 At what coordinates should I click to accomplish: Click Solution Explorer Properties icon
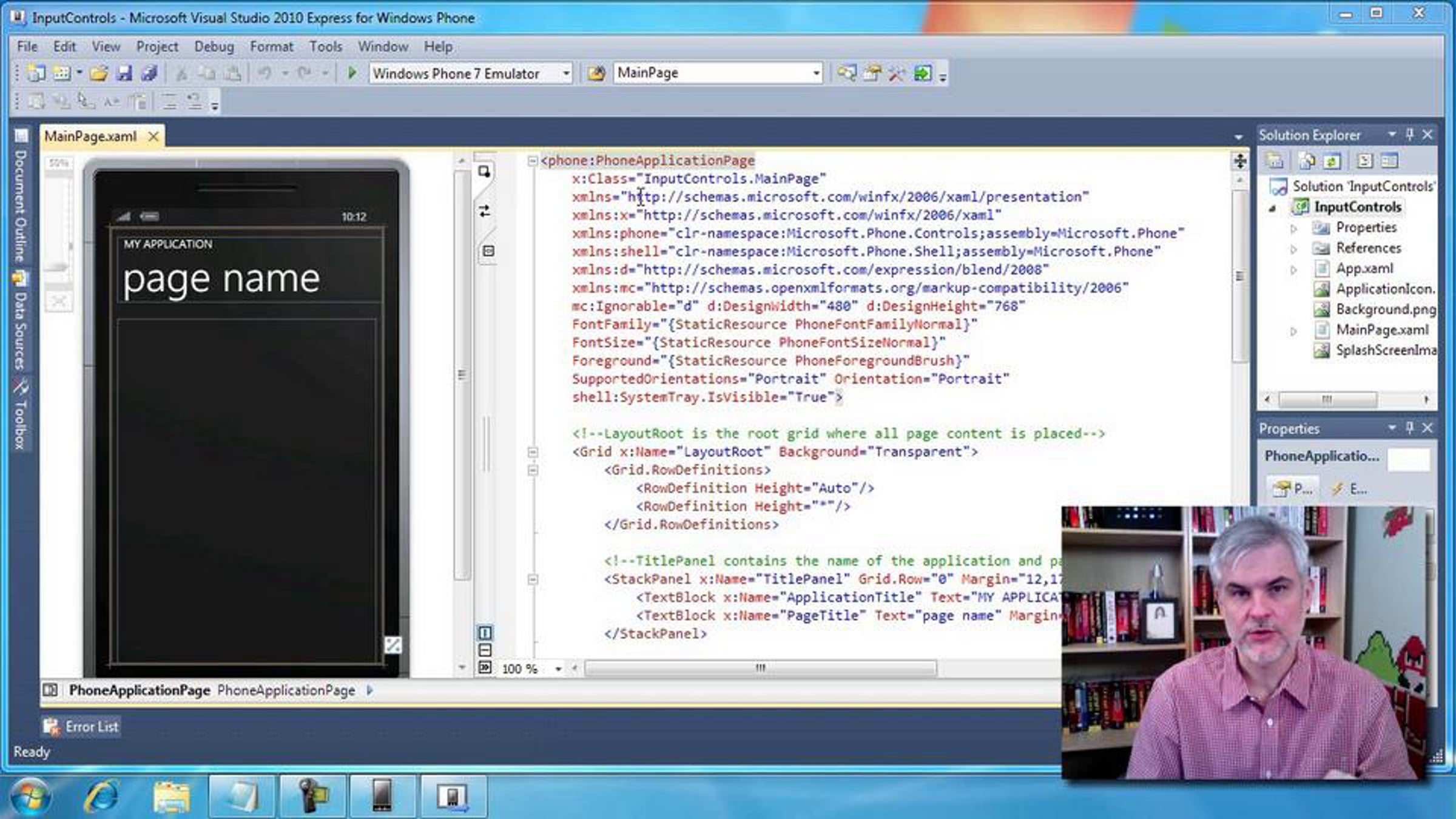coord(1275,161)
